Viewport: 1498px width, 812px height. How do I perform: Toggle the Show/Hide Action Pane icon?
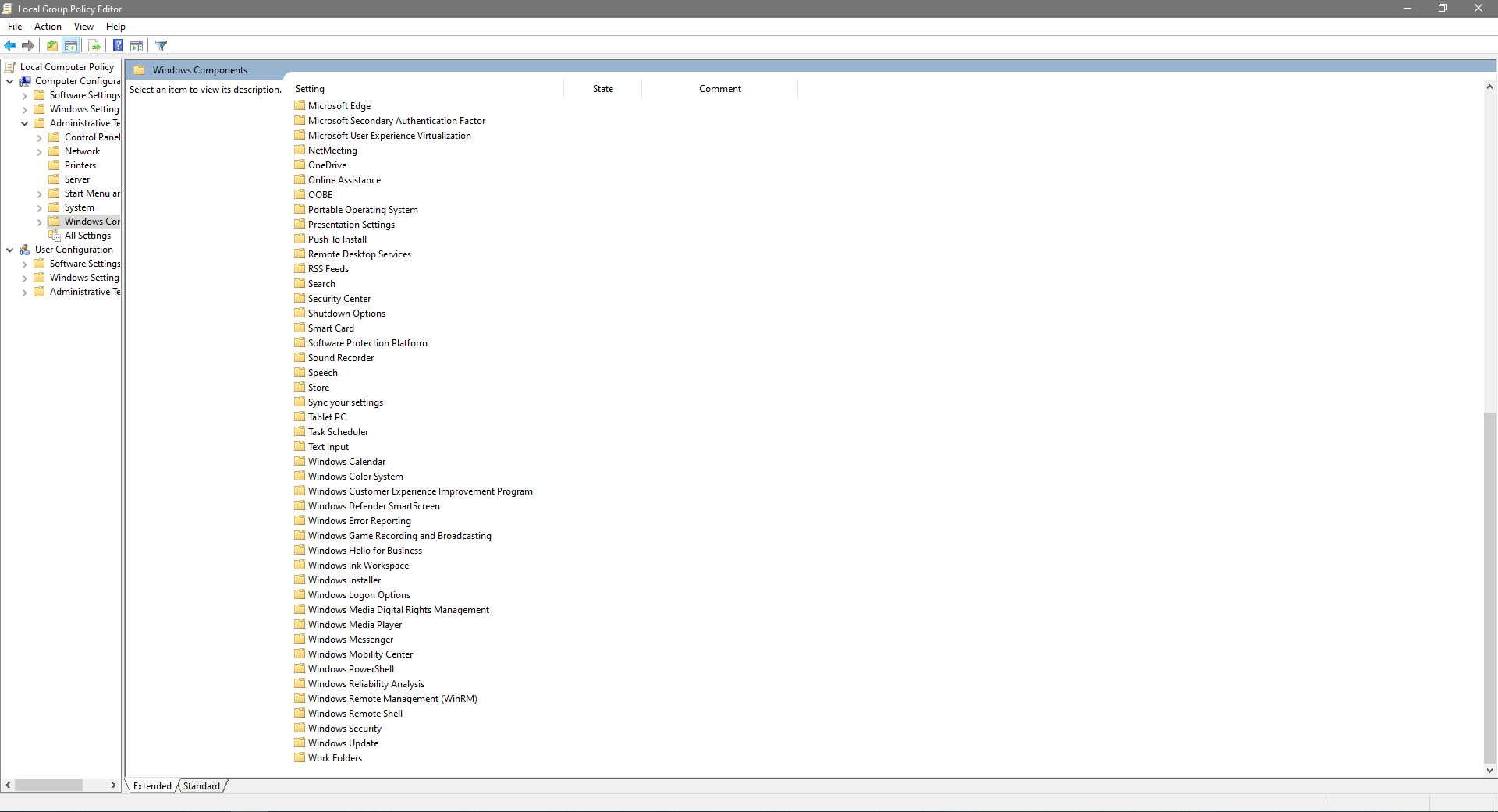tap(137, 46)
